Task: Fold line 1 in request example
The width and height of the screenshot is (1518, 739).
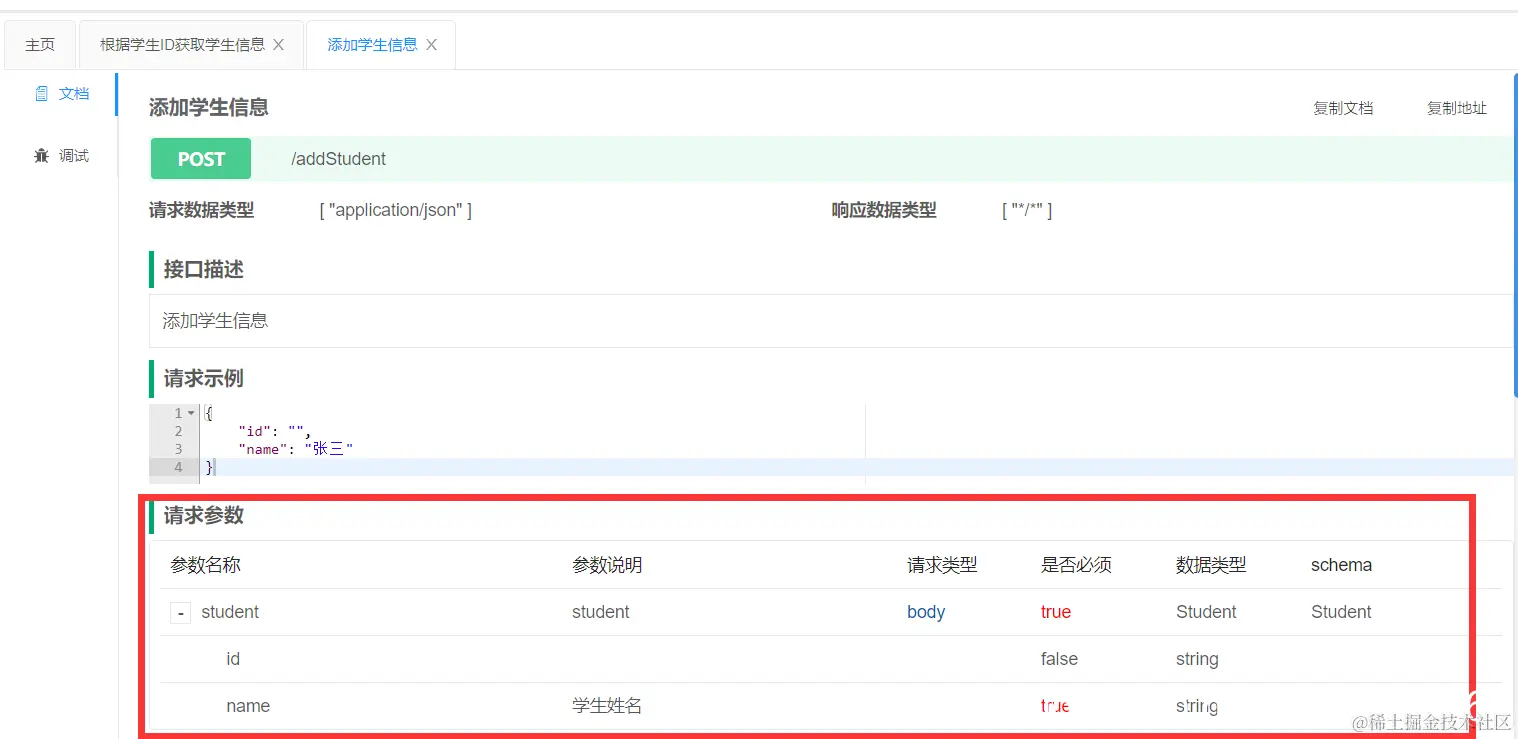Action: 191,413
